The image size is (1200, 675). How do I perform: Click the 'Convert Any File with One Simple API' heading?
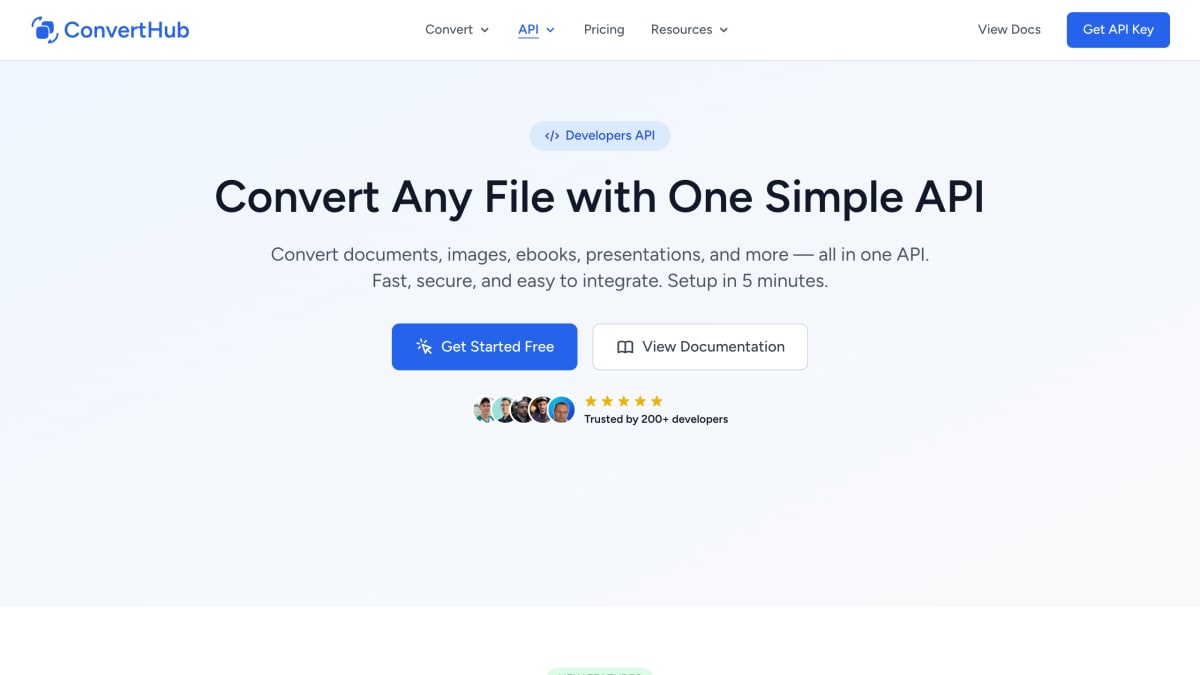coord(600,196)
